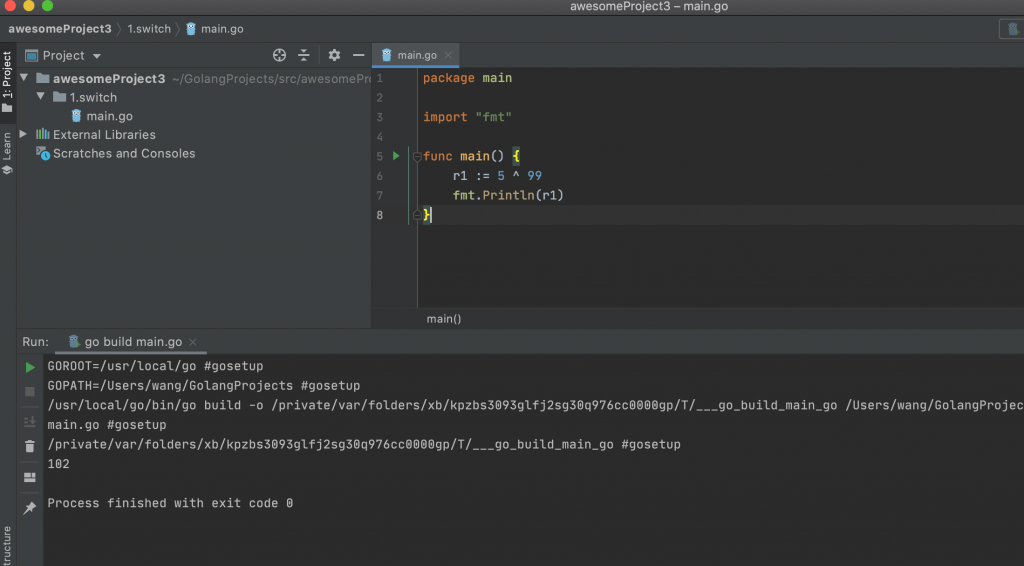Click the 'Run:' panel label
Image resolution: width=1024 pixels, height=566 pixels.
click(35, 342)
